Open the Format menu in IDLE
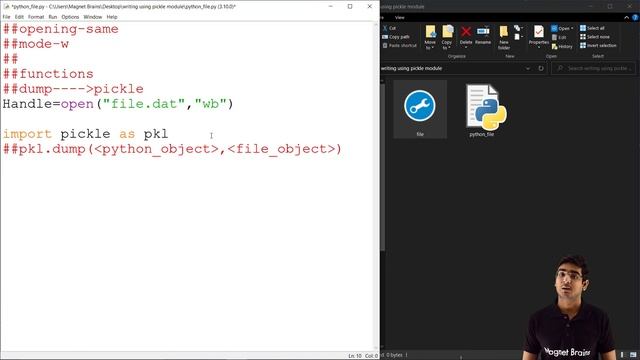Image resolution: width=640 pixels, height=360 pixels. [x=36, y=17]
